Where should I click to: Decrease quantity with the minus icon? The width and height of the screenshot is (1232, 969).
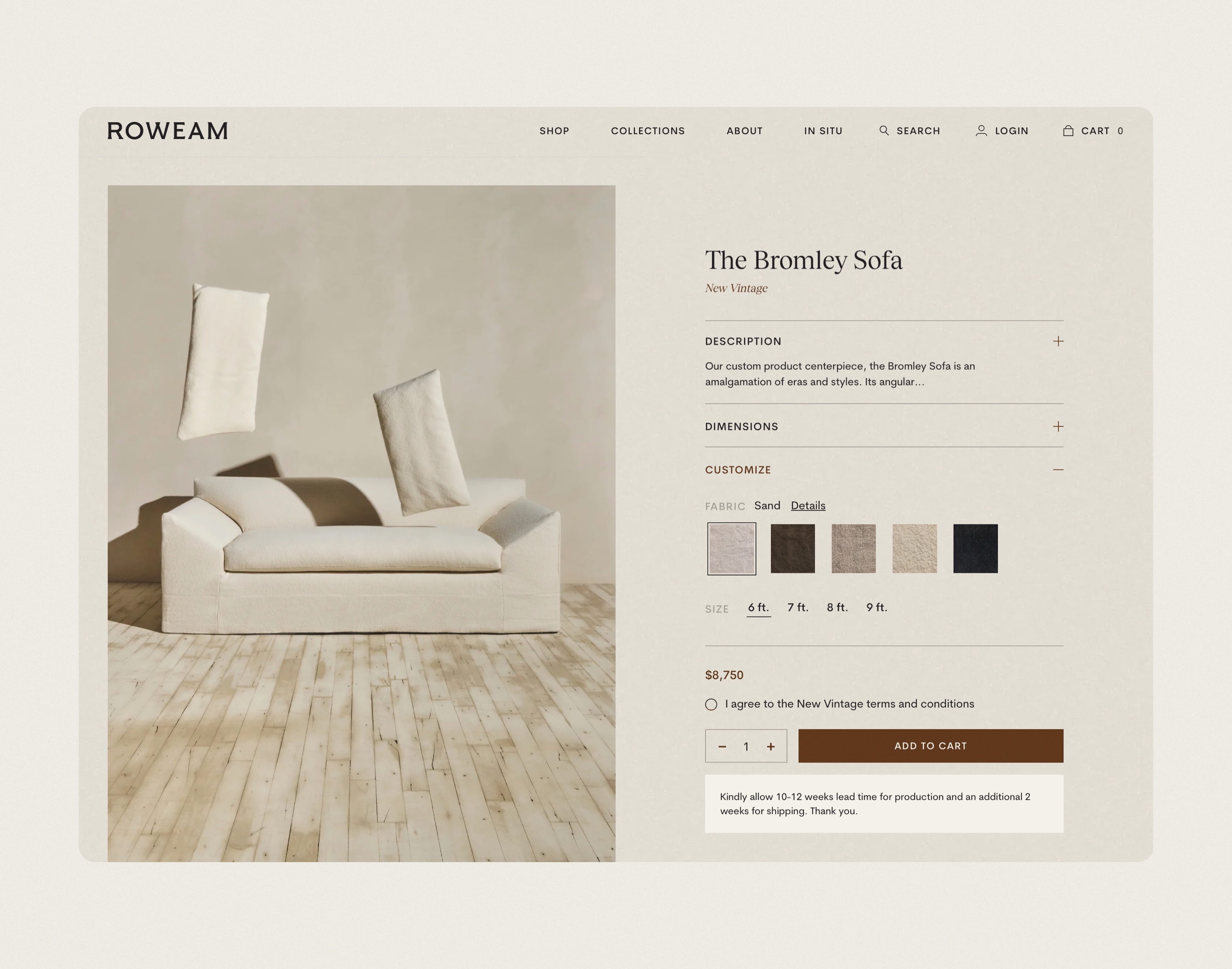point(722,747)
